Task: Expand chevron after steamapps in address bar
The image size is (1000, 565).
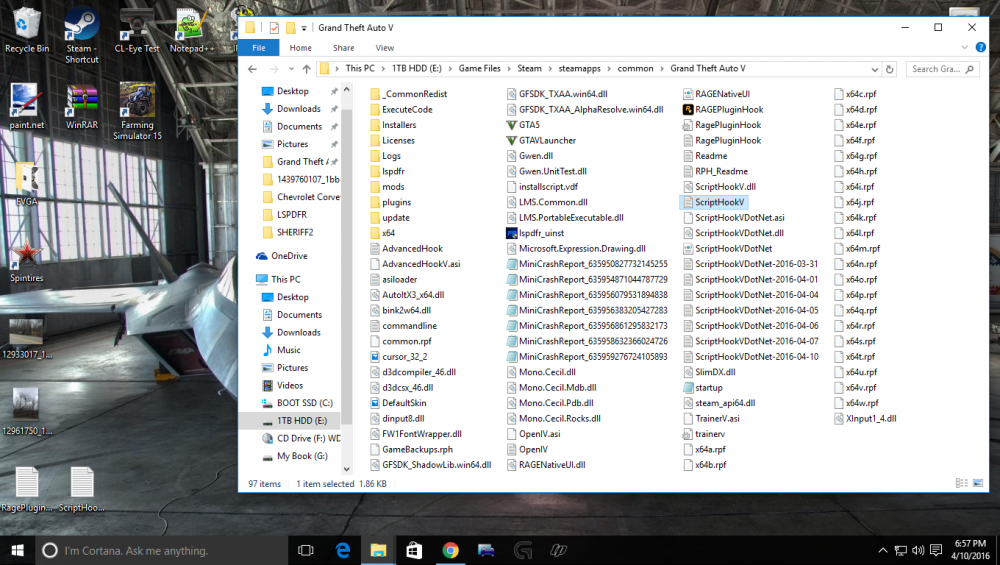Action: click(610, 69)
